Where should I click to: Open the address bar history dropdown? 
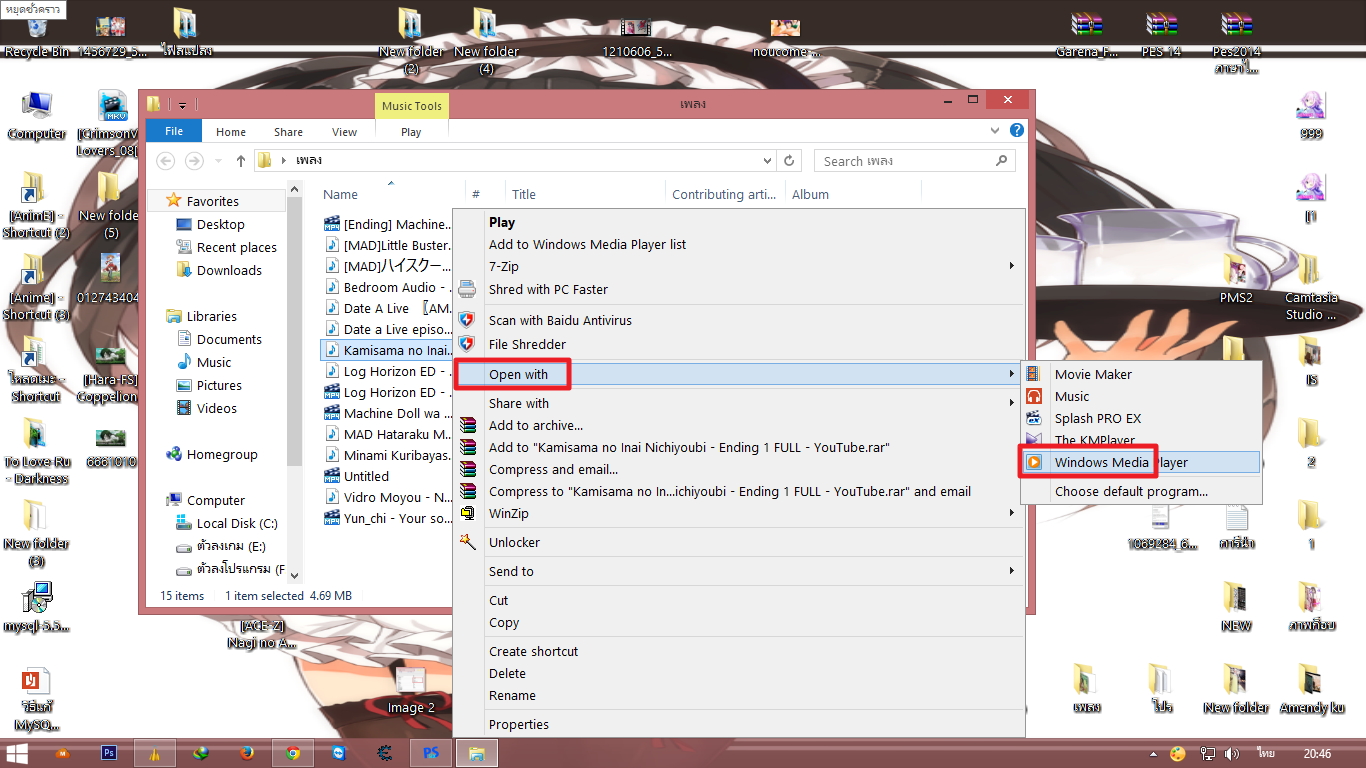pyautogui.click(x=767, y=161)
